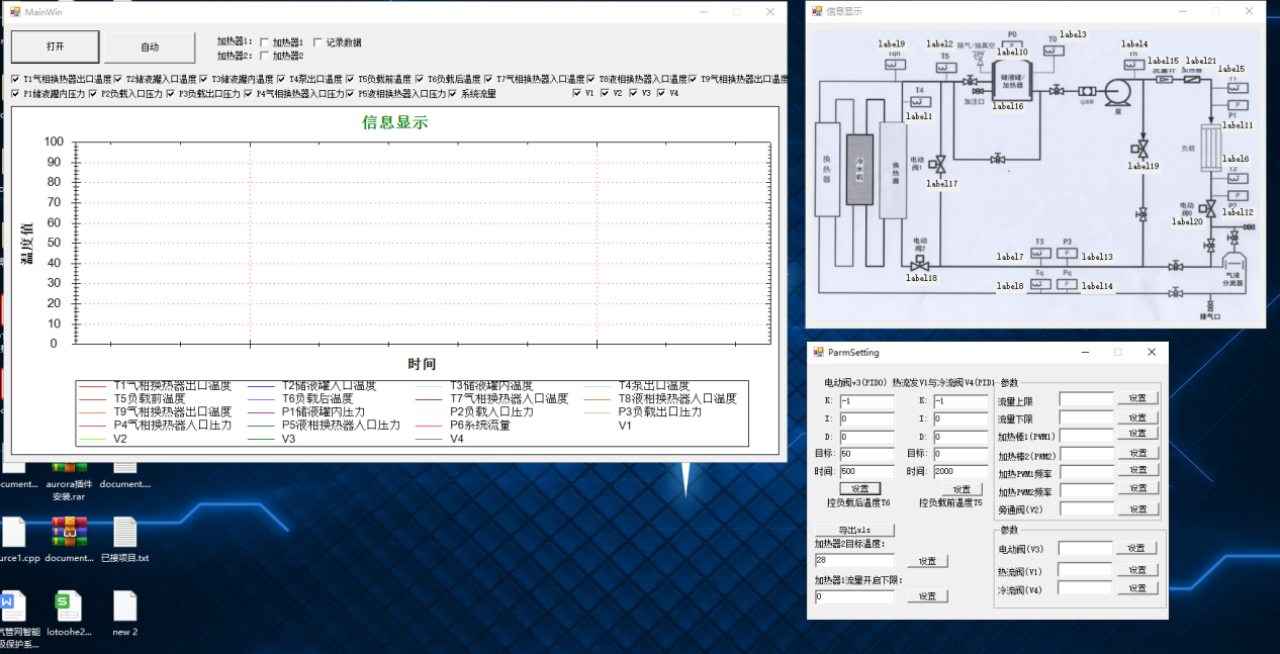The width and height of the screenshot is (1280, 654).
Task: Click the ParmSetting window title icon
Action: pyautogui.click(x=817, y=352)
